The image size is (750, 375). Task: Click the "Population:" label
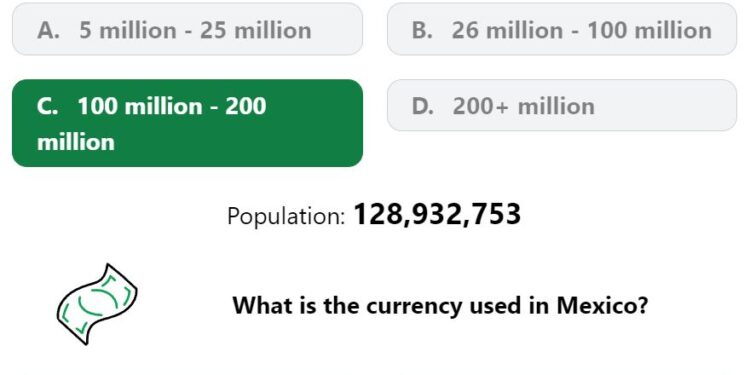point(286,216)
